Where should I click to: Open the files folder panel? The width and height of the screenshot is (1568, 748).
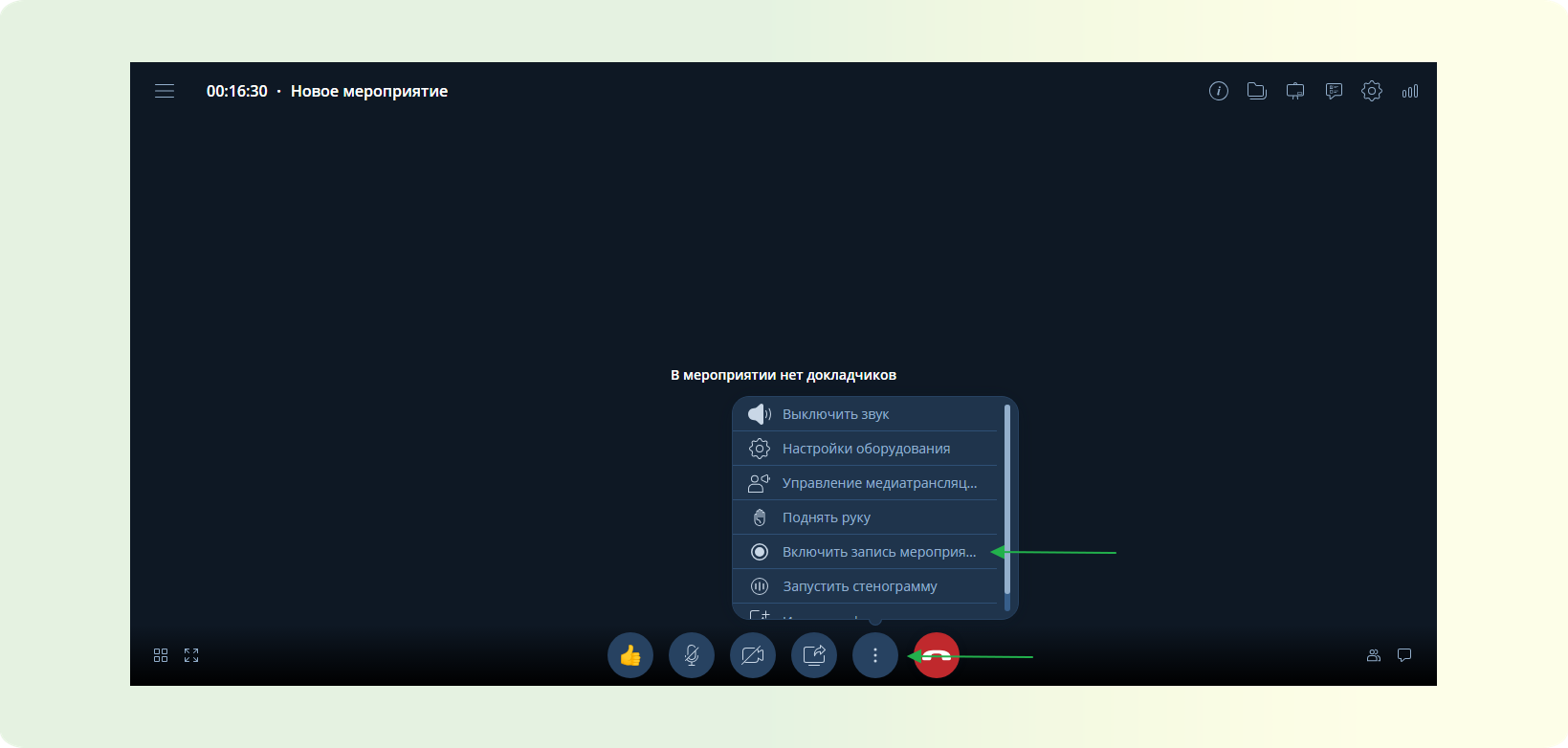[1256, 92]
